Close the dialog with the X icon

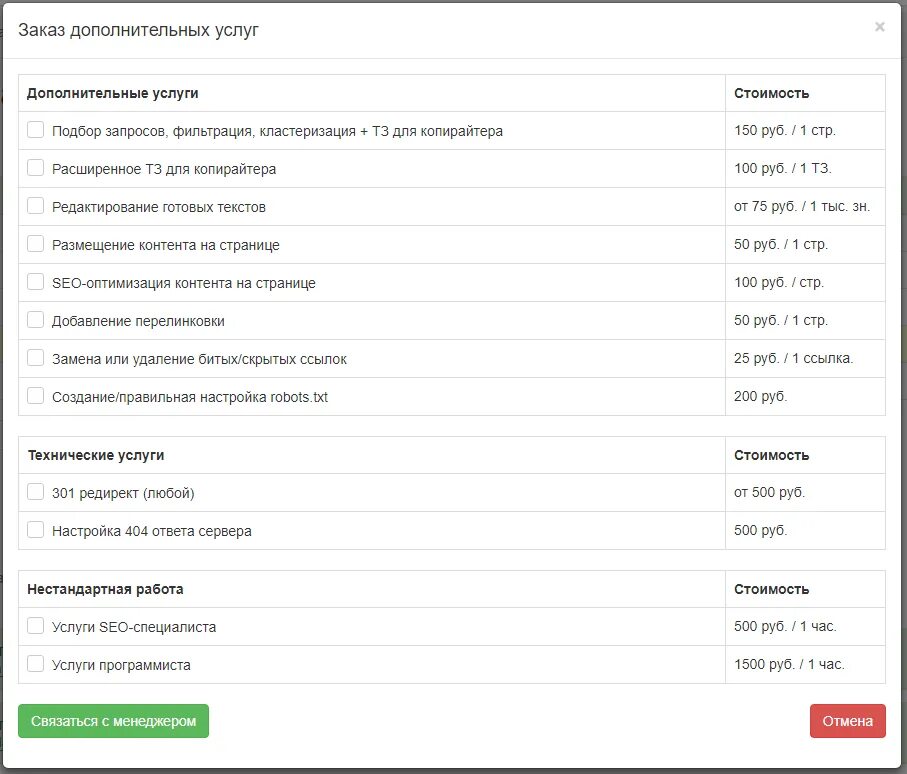(880, 27)
